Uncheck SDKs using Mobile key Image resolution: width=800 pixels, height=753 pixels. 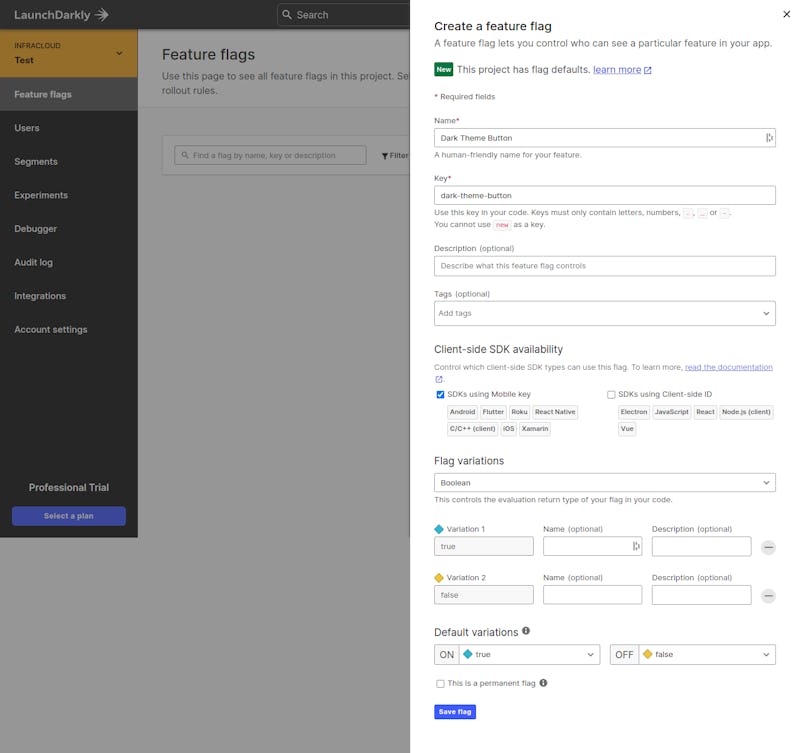pos(440,394)
